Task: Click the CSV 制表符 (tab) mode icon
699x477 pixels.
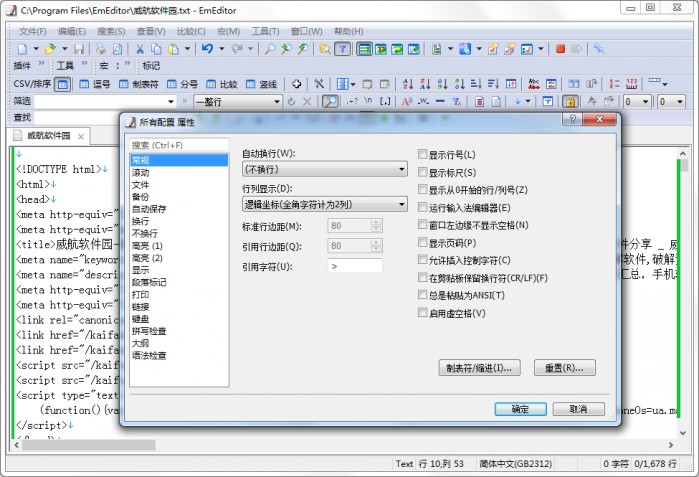Action: (139, 84)
